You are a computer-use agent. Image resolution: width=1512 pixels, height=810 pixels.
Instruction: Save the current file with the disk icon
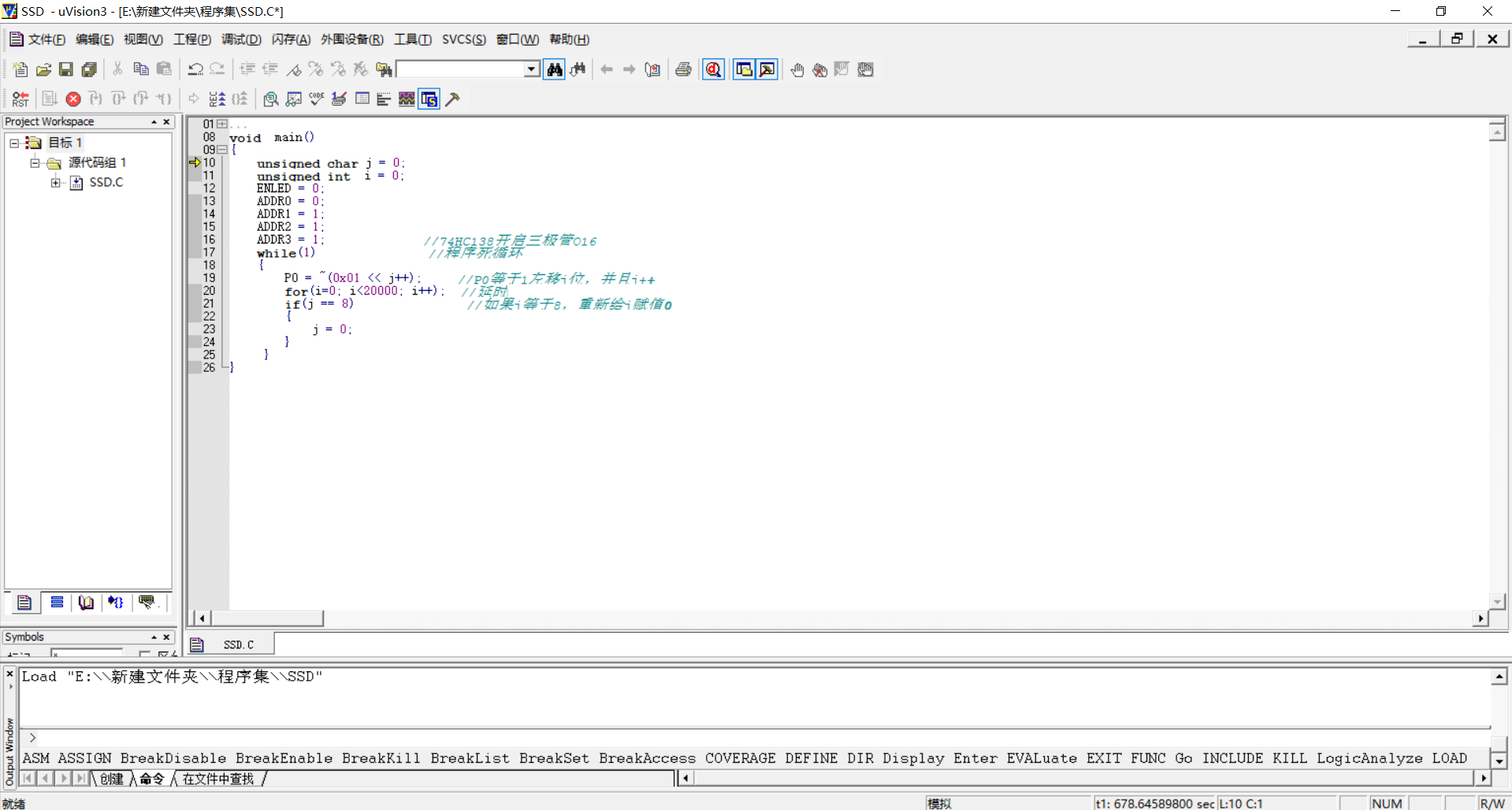tap(66, 69)
